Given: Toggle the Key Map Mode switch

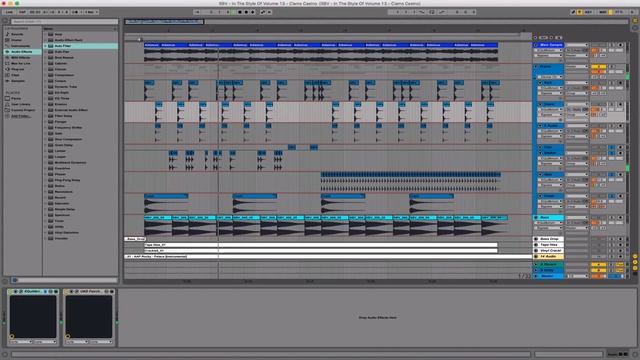Looking at the screenshot, I should pos(588,12).
